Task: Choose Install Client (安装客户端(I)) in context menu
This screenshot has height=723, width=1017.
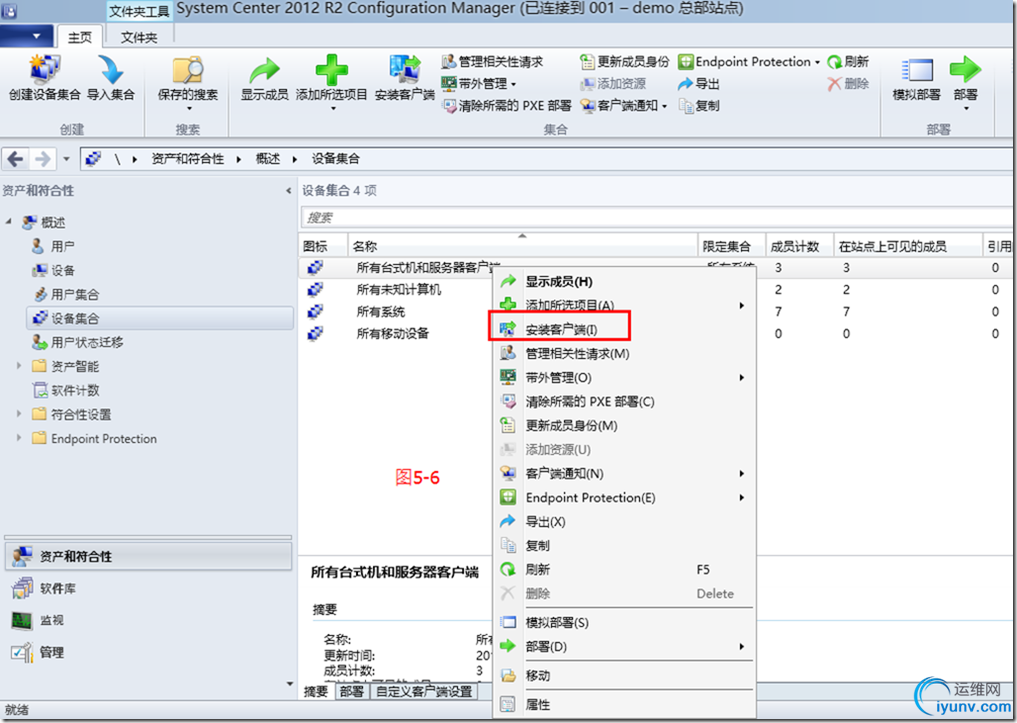Action: (x=625, y=329)
